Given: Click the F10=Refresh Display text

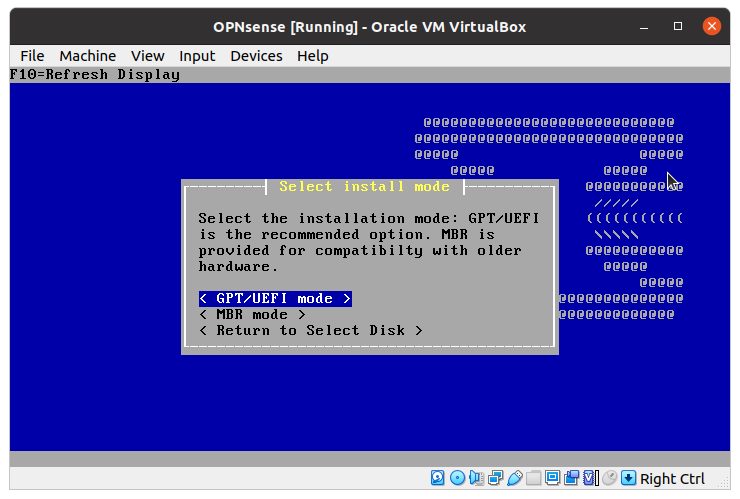Looking at the screenshot, I should pyautogui.click(x=95, y=75).
